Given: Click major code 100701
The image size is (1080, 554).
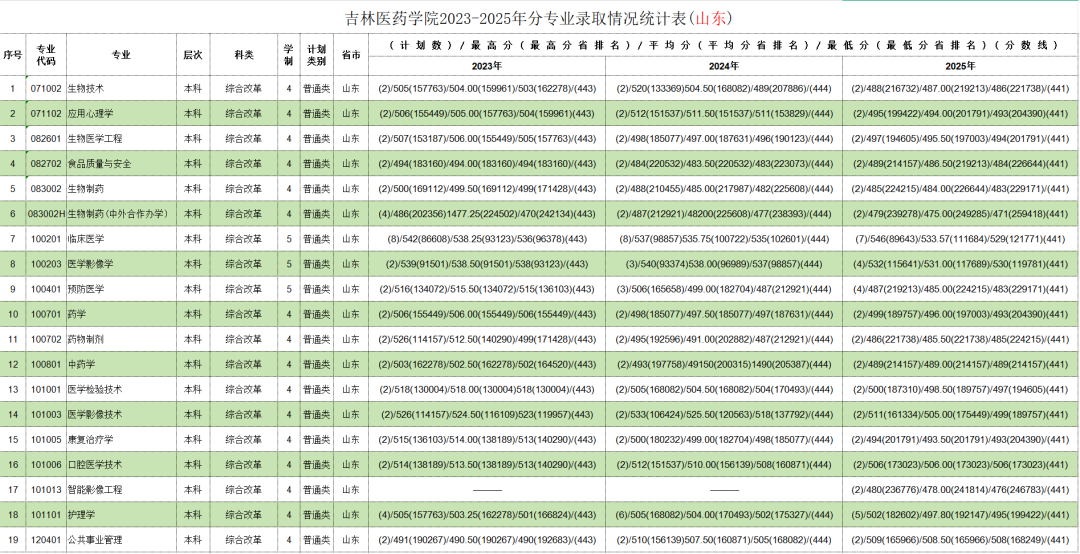Looking at the screenshot, I should (x=46, y=314).
